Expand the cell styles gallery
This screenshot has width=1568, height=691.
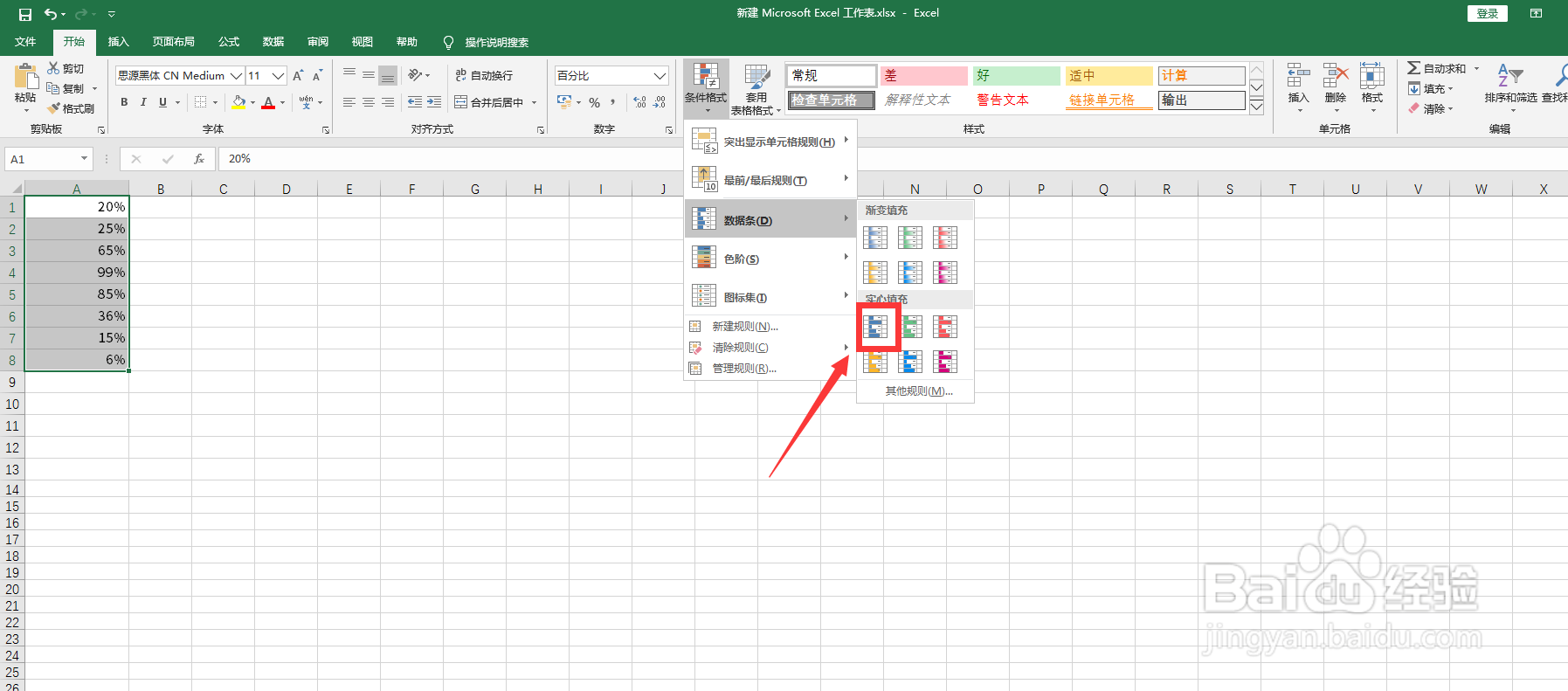pos(1256,107)
